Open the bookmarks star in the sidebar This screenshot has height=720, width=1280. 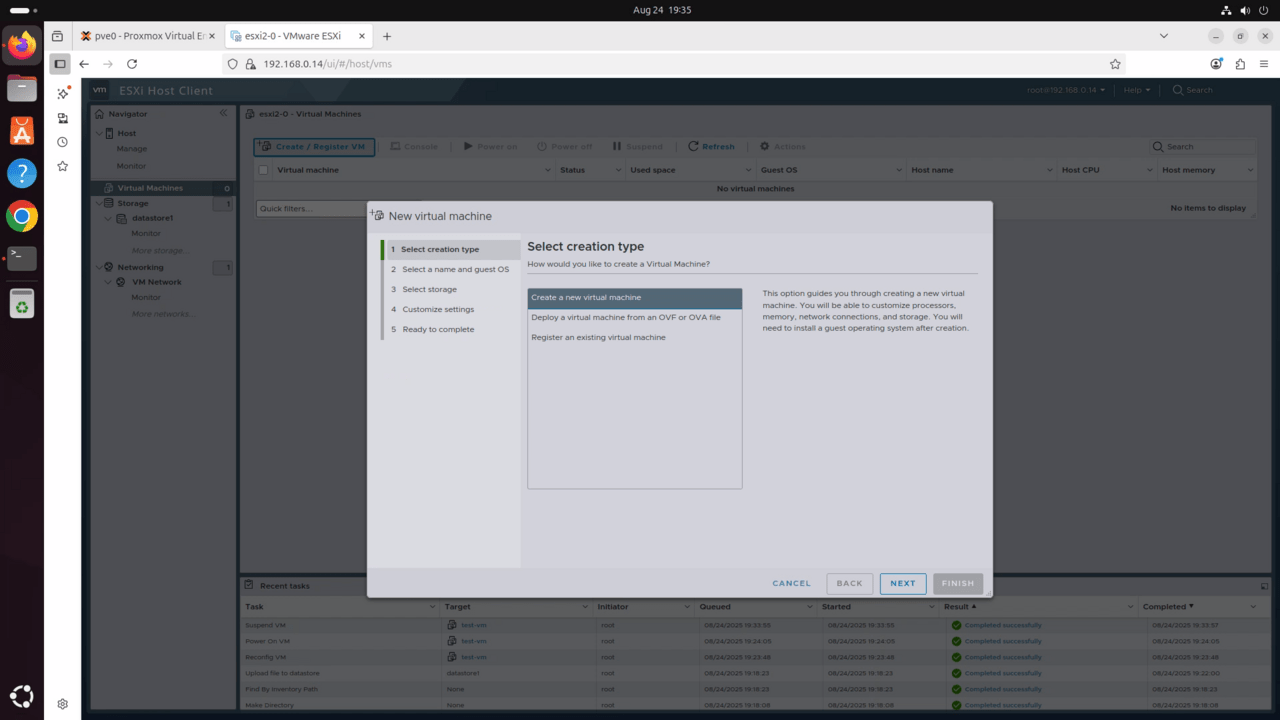(x=62, y=166)
